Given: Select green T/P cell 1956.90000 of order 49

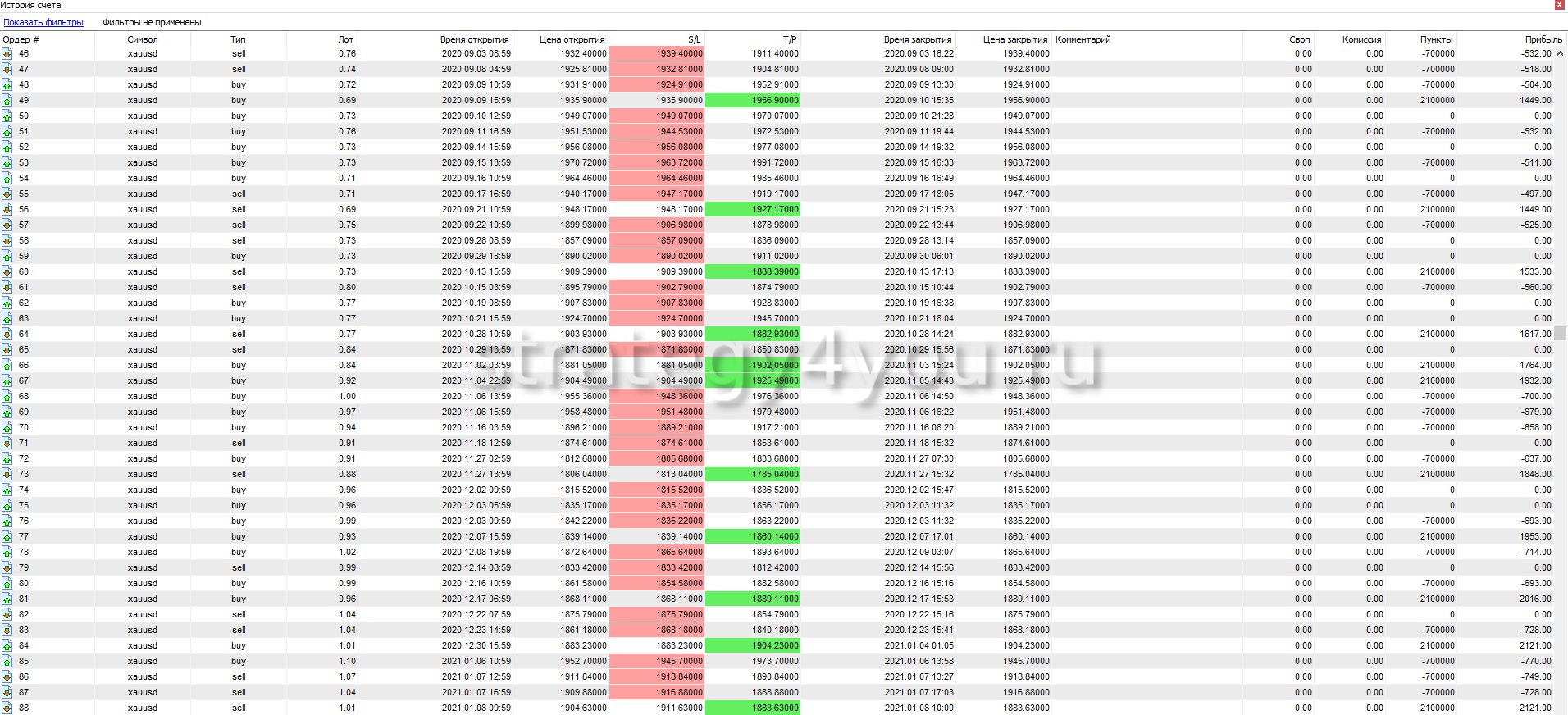Looking at the screenshot, I should coord(752,101).
